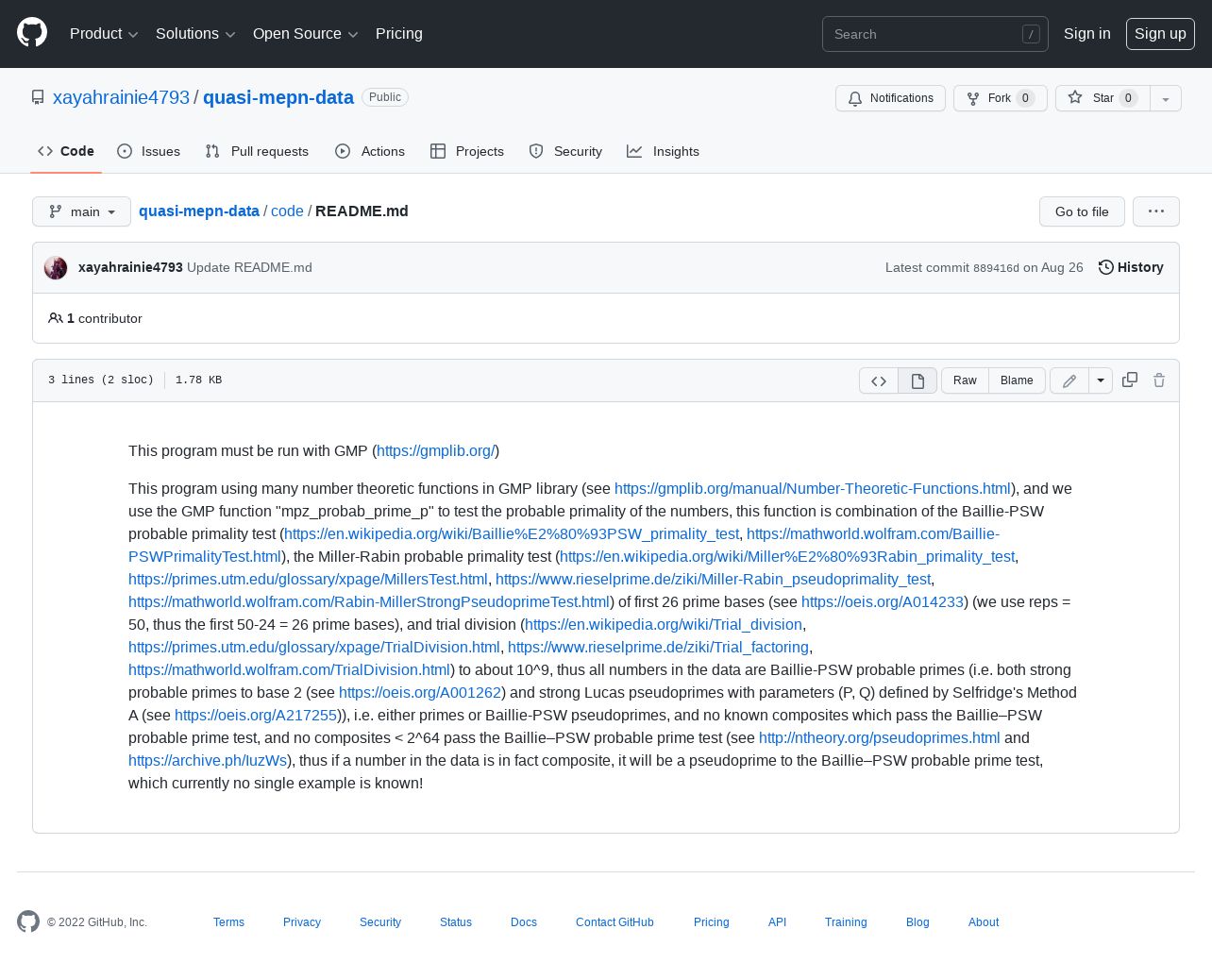Expand the star lists dropdown arrow
The image size is (1212, 980).
click(1166, 98)
